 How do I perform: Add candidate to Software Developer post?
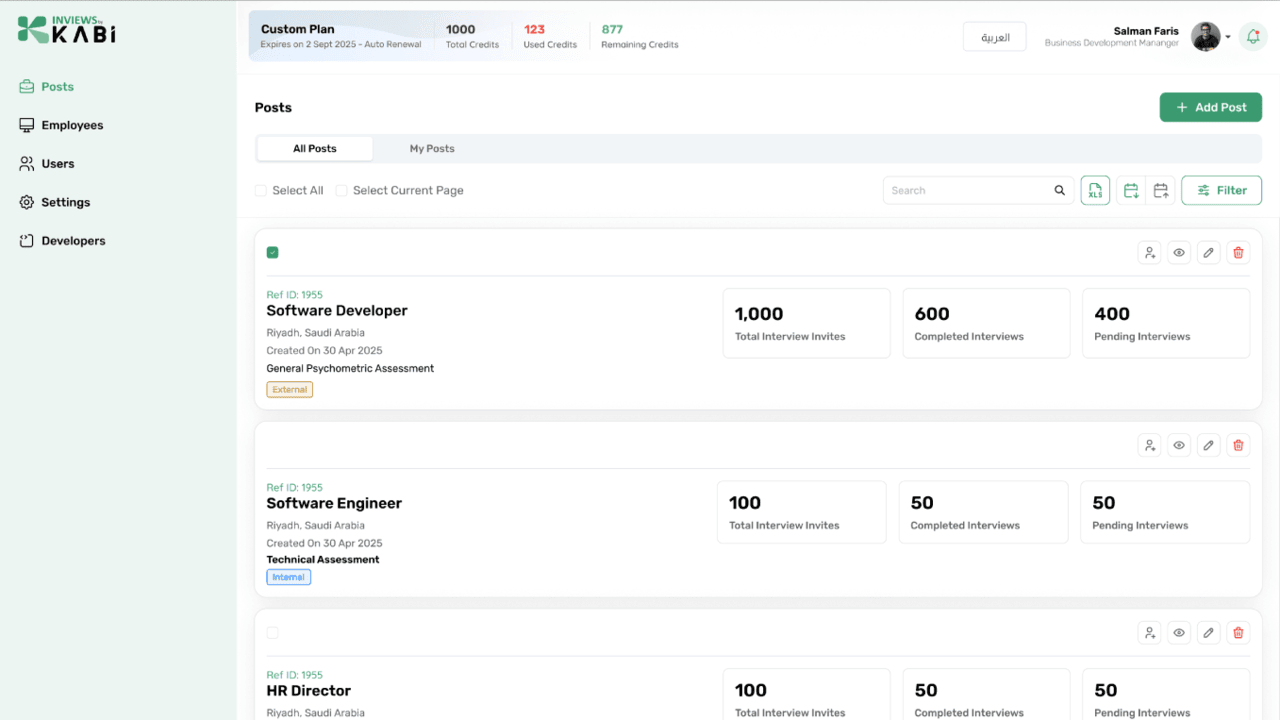pos(1150,253)
